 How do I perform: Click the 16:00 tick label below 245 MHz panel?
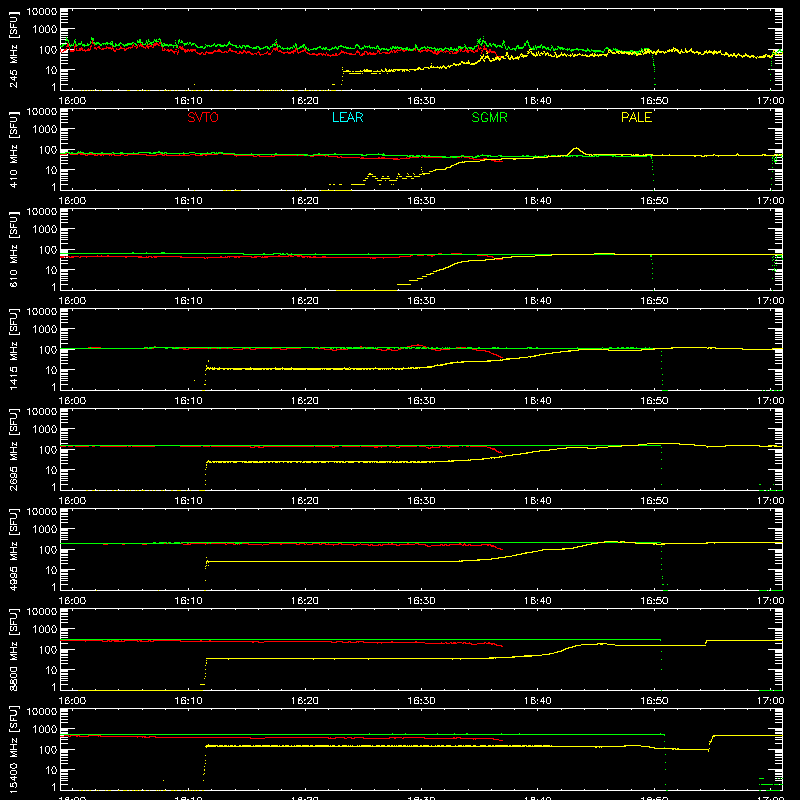(72, 101)
